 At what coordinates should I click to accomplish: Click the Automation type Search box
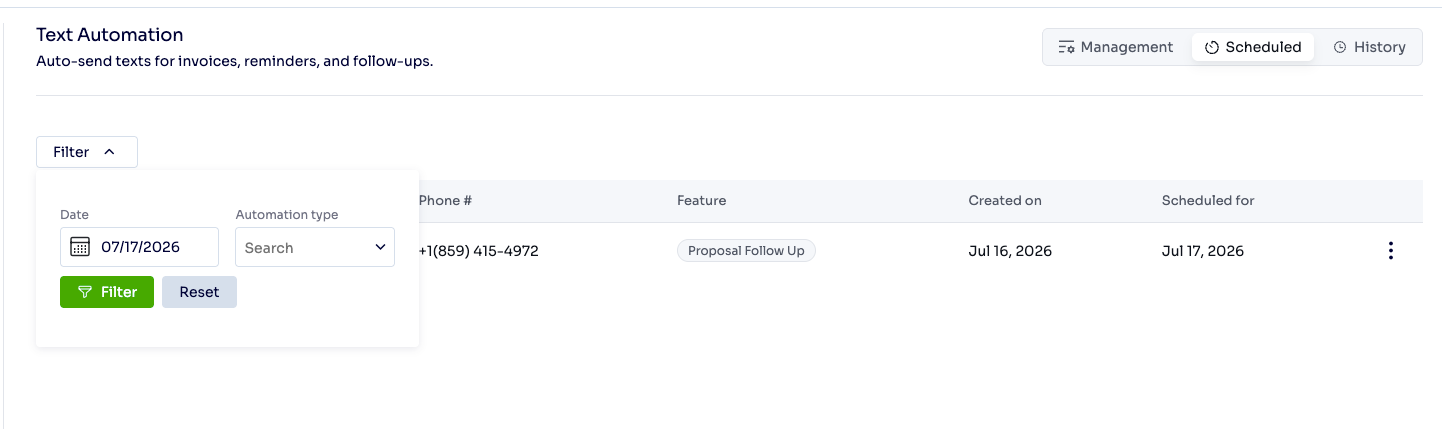pos(315,247)
